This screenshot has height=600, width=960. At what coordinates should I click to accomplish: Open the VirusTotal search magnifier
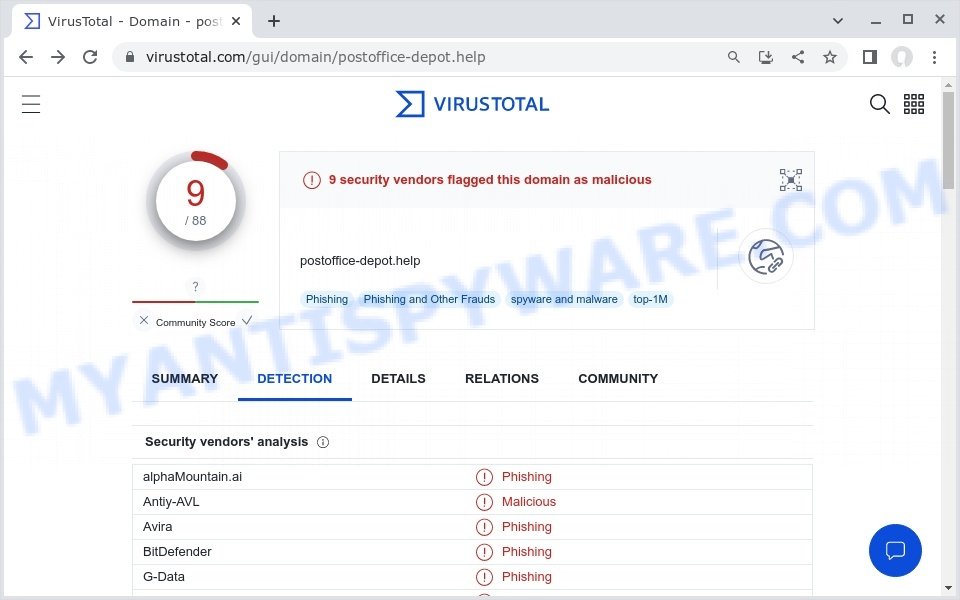(x=879, y=104)
